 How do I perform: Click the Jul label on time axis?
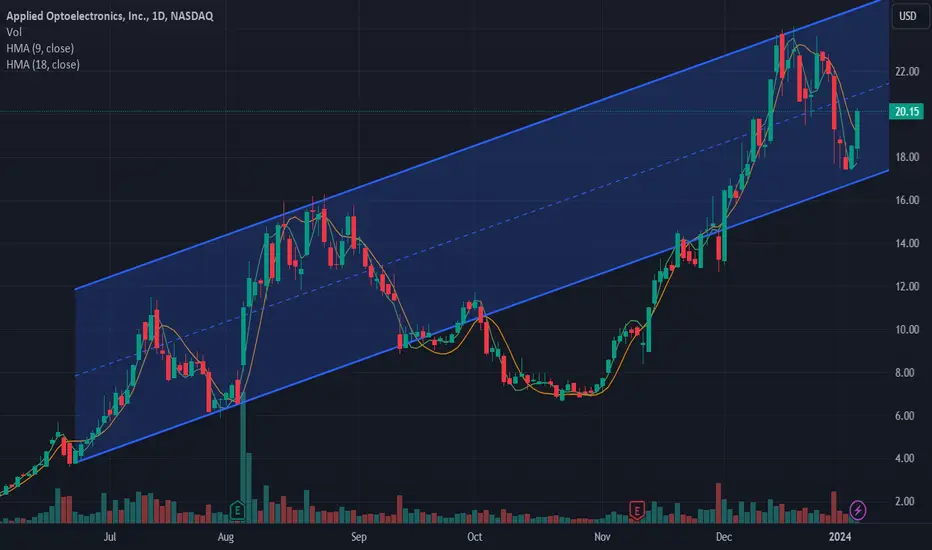(x=110, y=537)
